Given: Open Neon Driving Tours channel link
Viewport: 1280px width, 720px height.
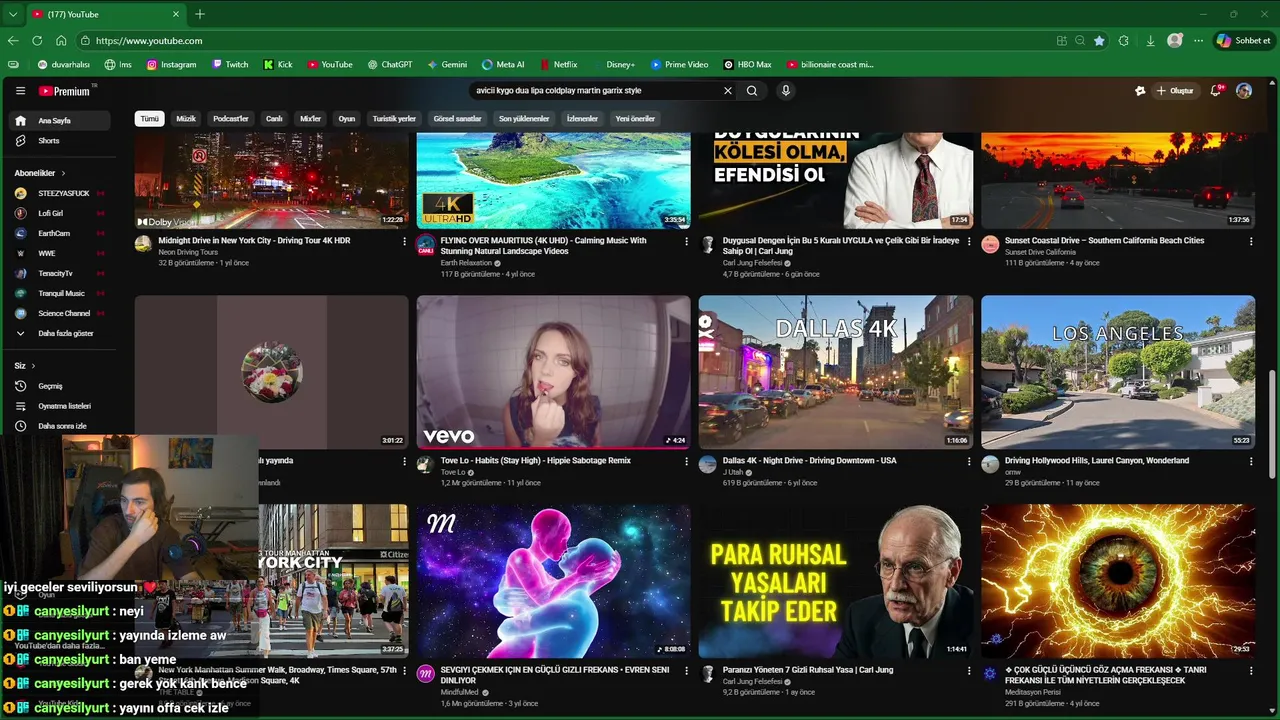Looking at the screenshot, I should click(x=188, y=252).
